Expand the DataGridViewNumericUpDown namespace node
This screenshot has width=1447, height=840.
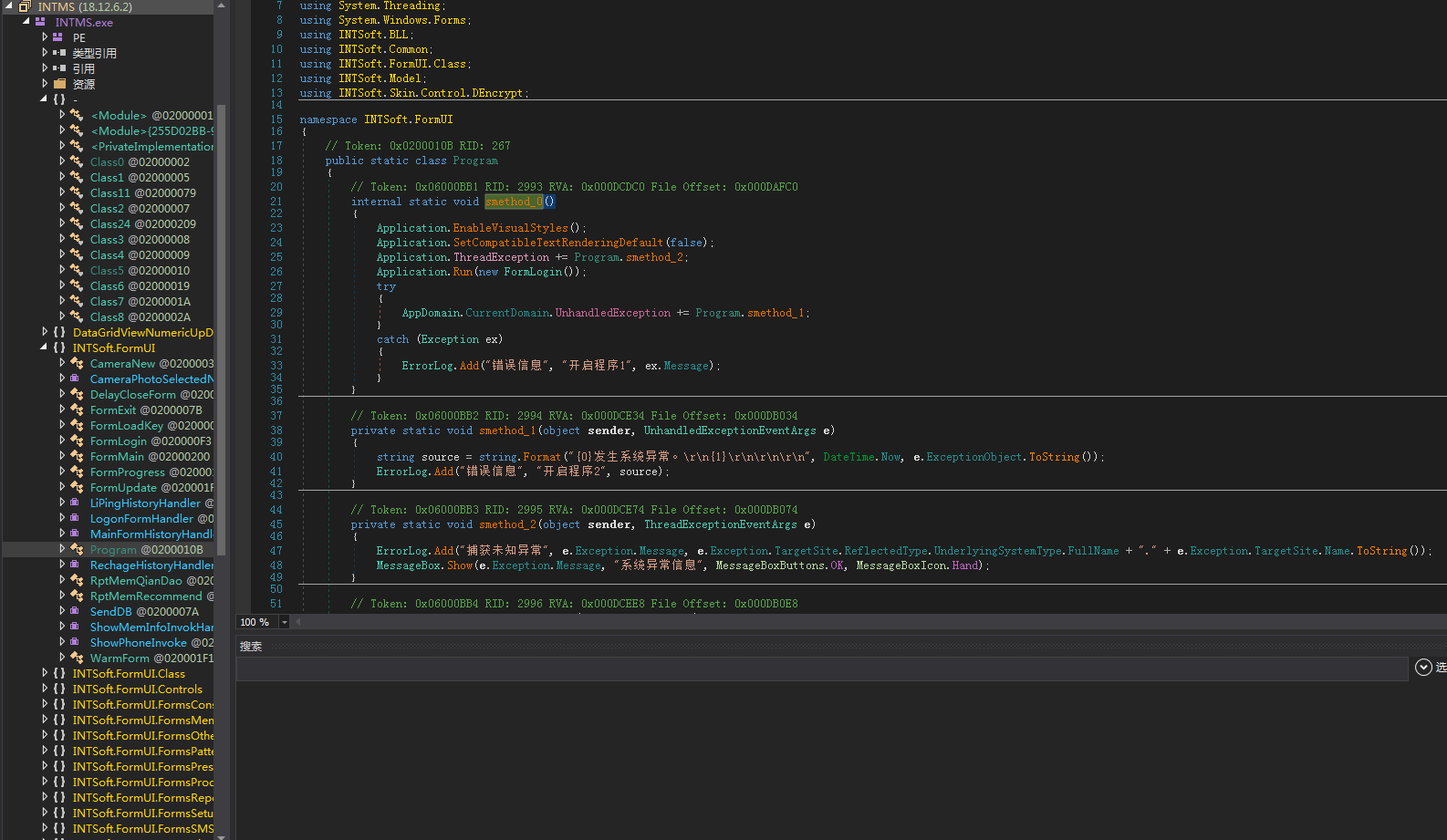click(45, 332)
